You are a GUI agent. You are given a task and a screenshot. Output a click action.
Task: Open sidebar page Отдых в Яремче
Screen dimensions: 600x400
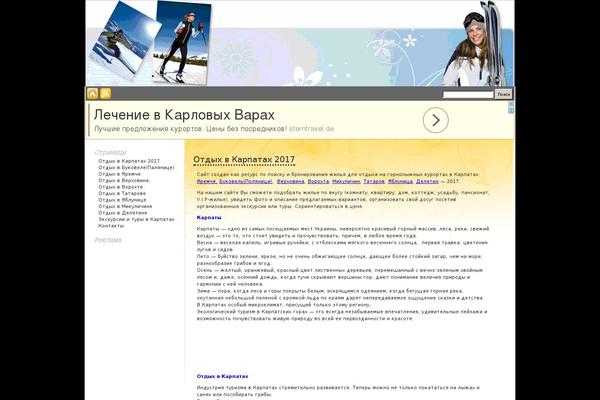119,174
